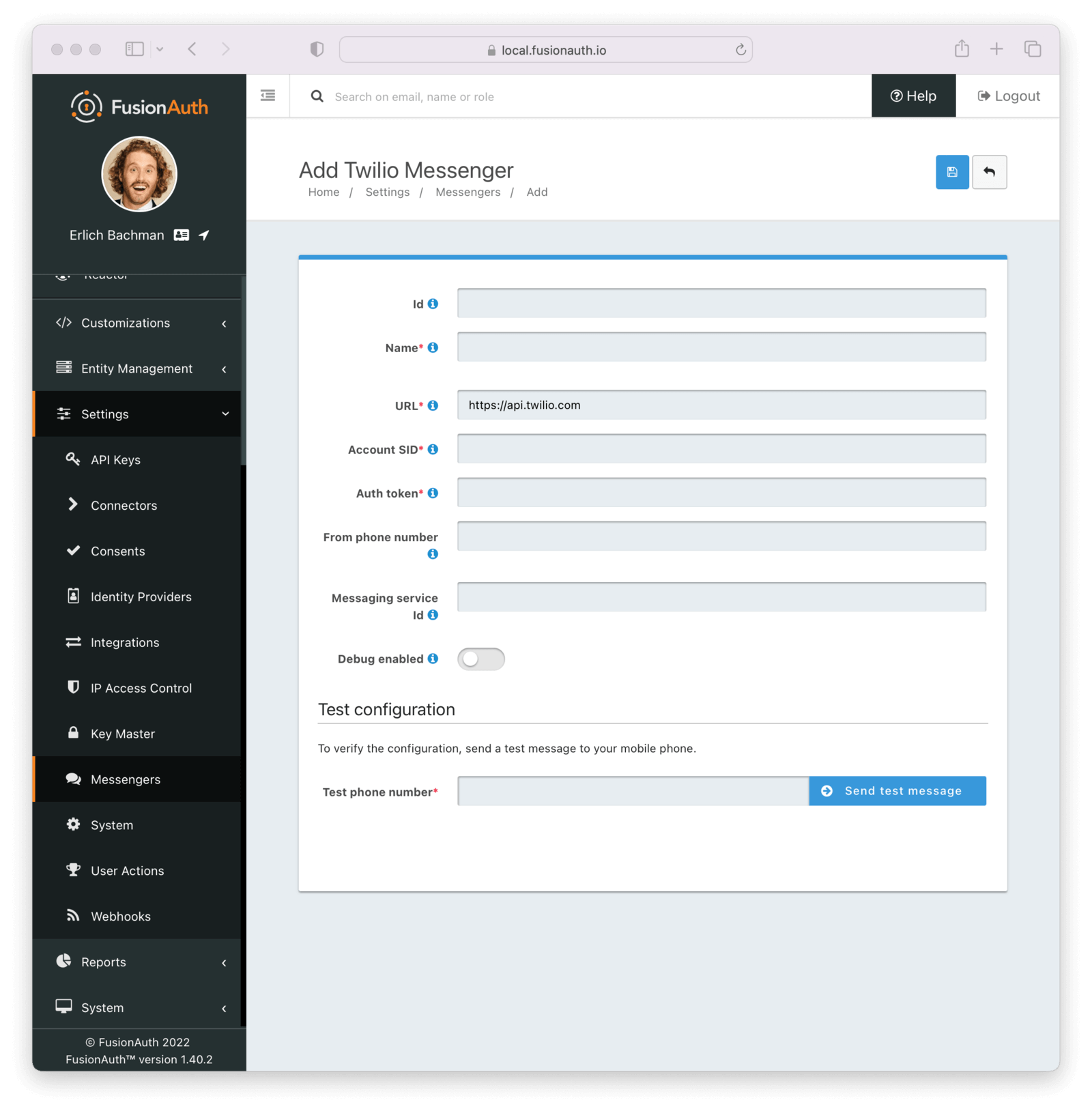
Task: Go to Settings breadcrumb link
Action: [387, 192]
